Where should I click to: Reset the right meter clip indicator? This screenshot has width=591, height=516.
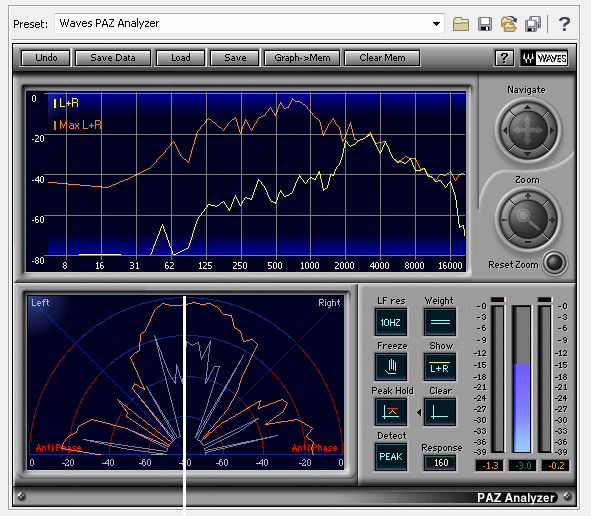(x=545, y=300)
